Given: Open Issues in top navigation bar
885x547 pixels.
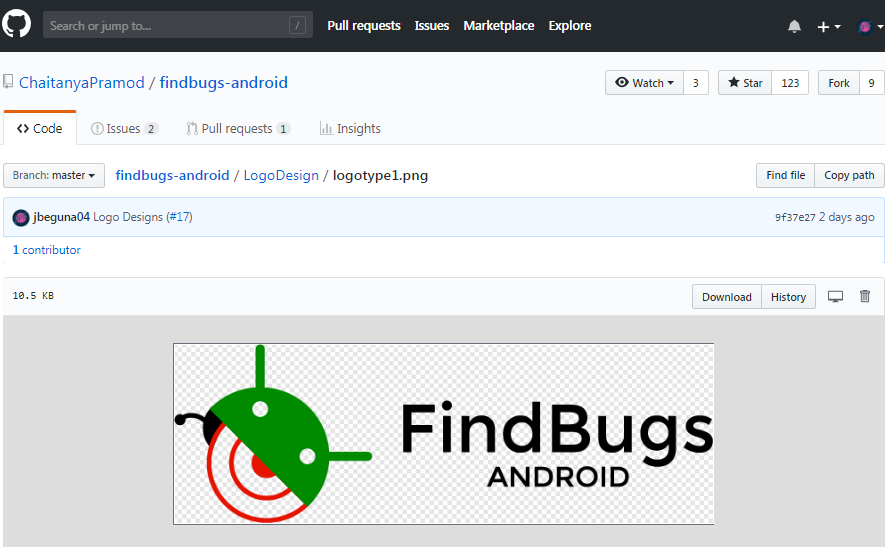Looking at the screenshot, I should (x=432, y=25).
